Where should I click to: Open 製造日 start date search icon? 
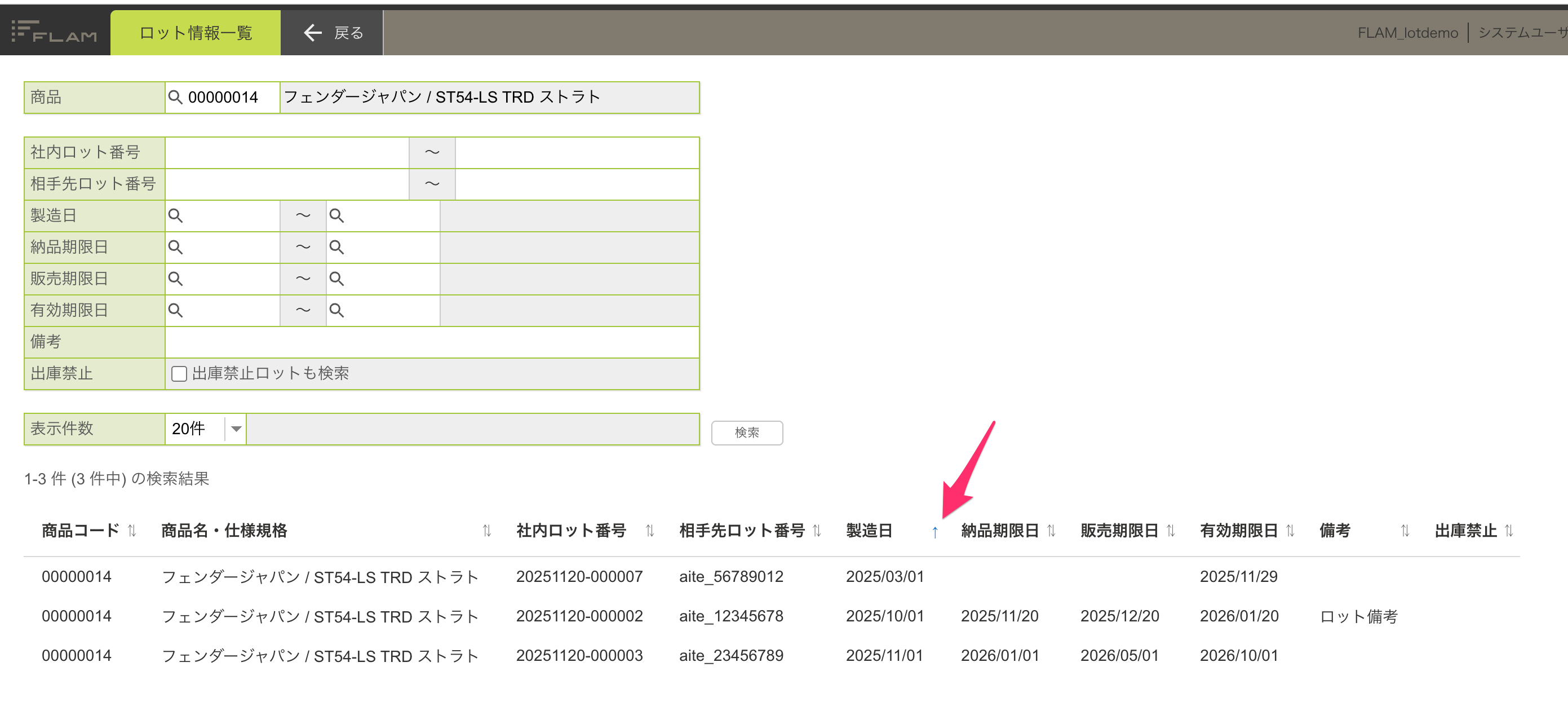[x=175, y=215]
